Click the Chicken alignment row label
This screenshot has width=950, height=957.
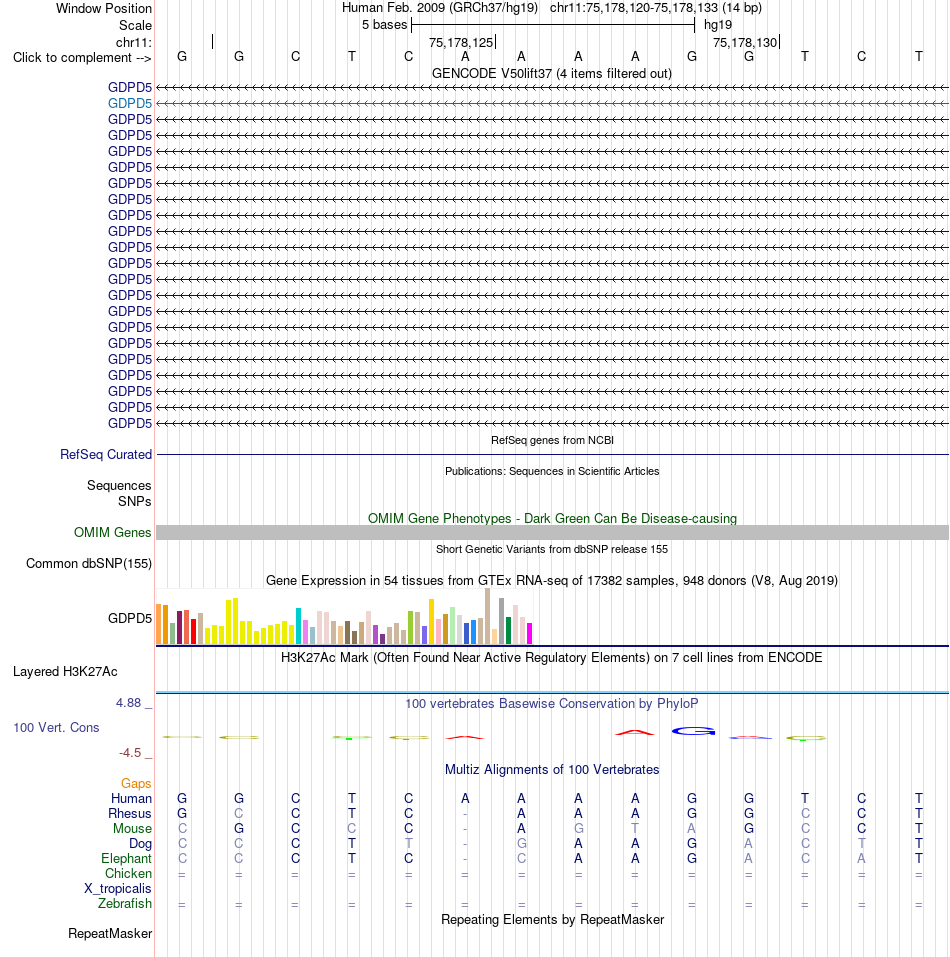(x=128, y=873)
